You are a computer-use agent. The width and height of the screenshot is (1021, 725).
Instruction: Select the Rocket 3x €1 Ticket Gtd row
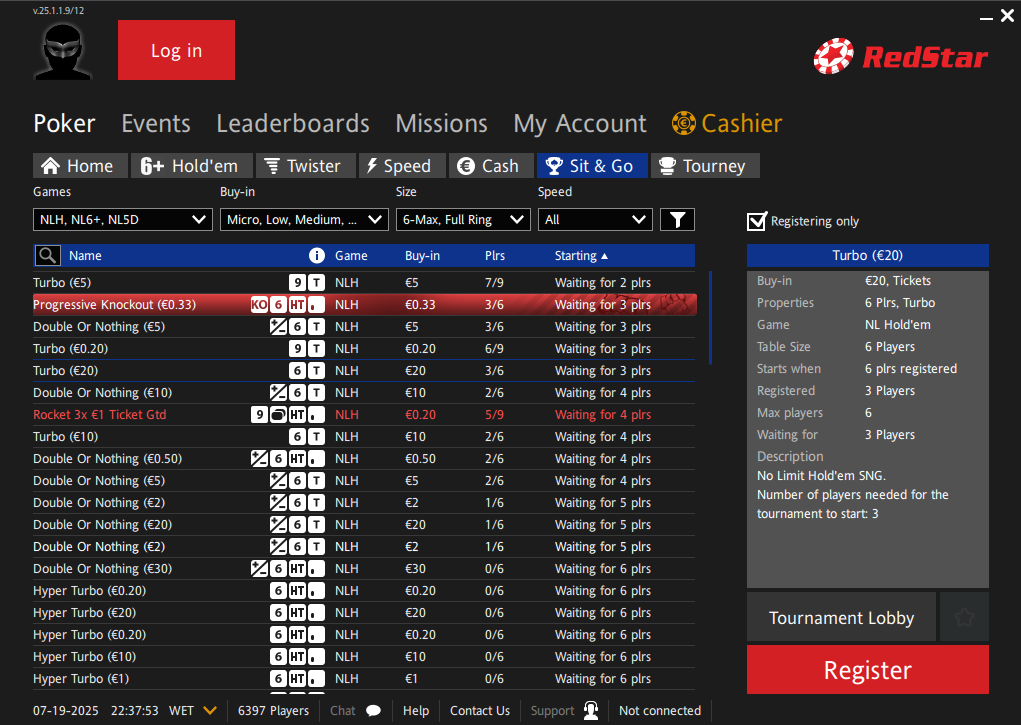click(x=364, y=414)
